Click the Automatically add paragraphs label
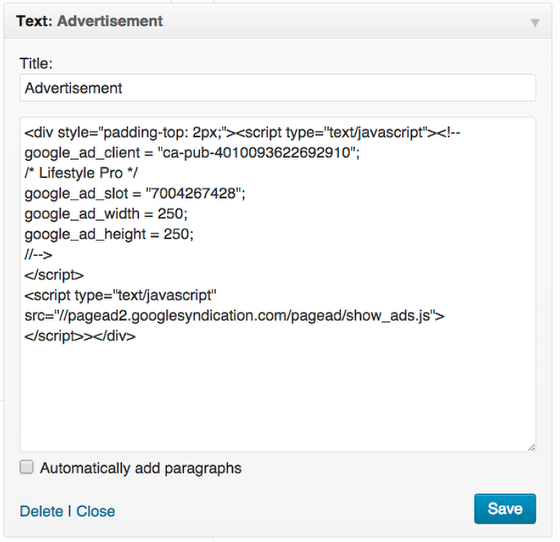The height and width of the screenshot is (542, 560). point(141,468)
